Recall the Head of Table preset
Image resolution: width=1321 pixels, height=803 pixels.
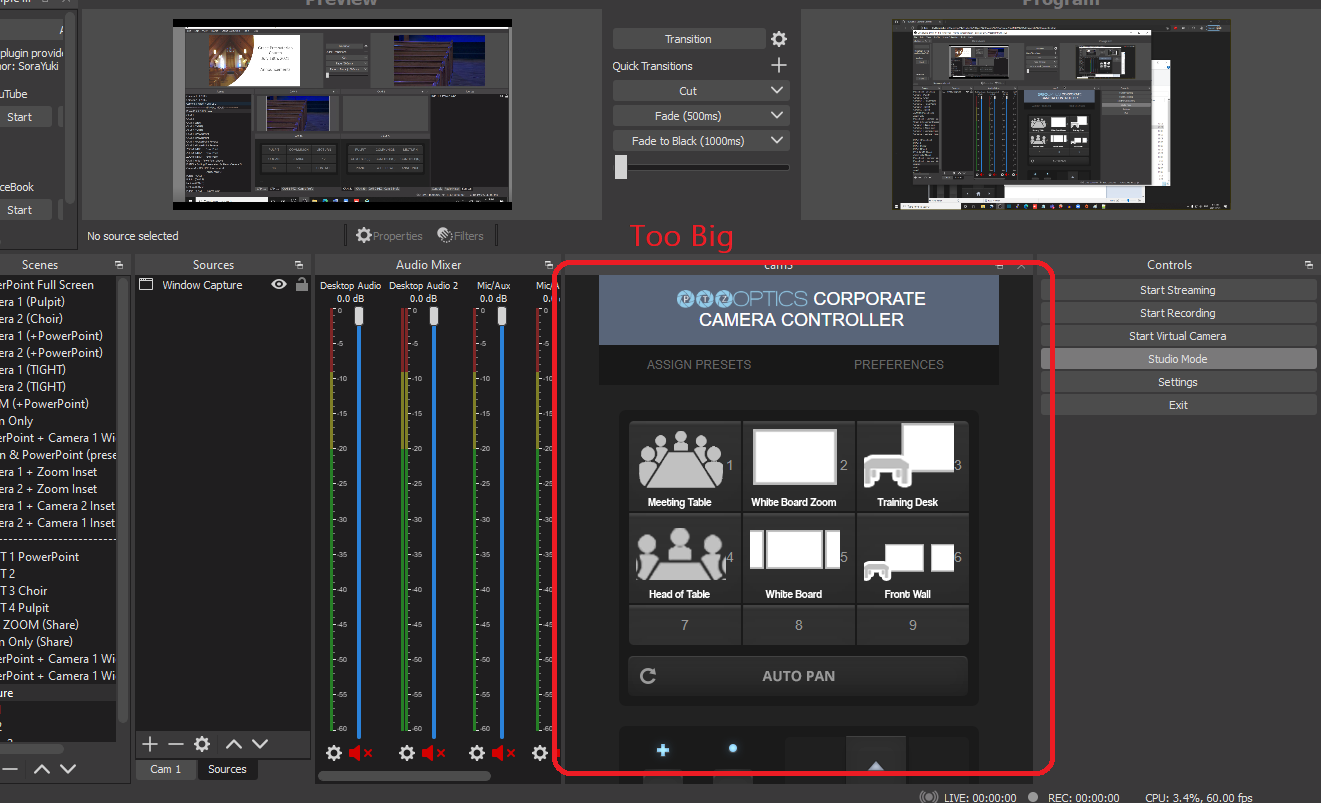click(685, 558)
